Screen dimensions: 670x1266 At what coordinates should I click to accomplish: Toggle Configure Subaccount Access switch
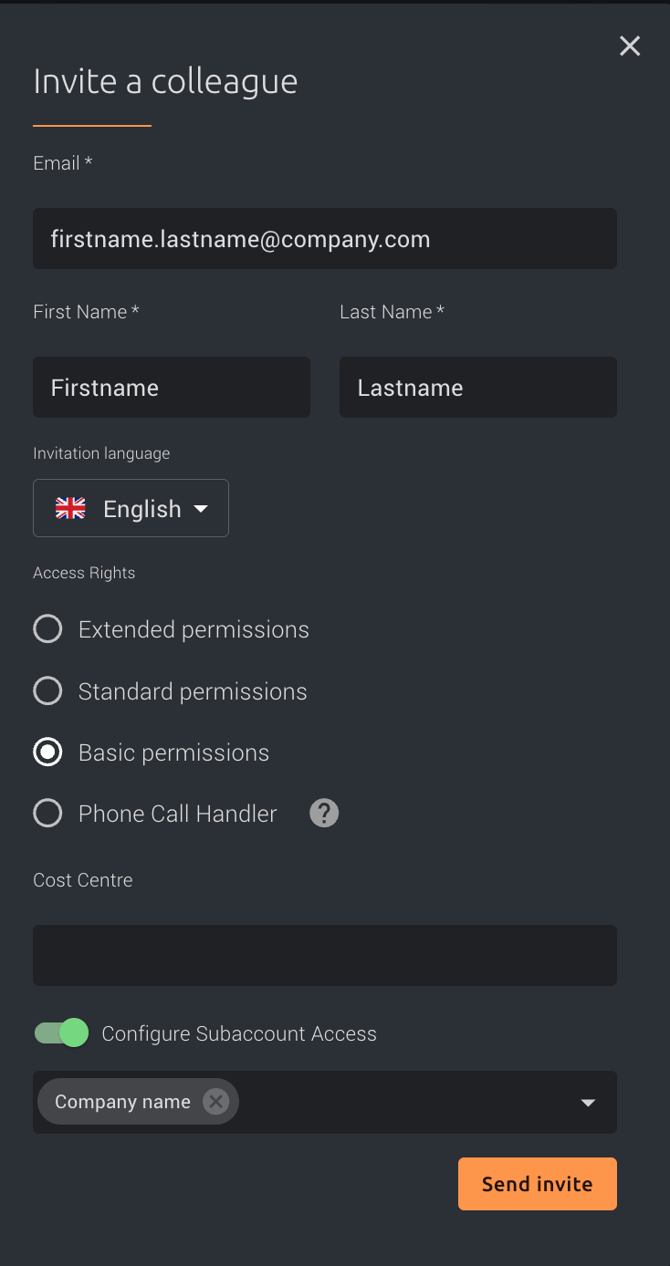point(61,1033)
